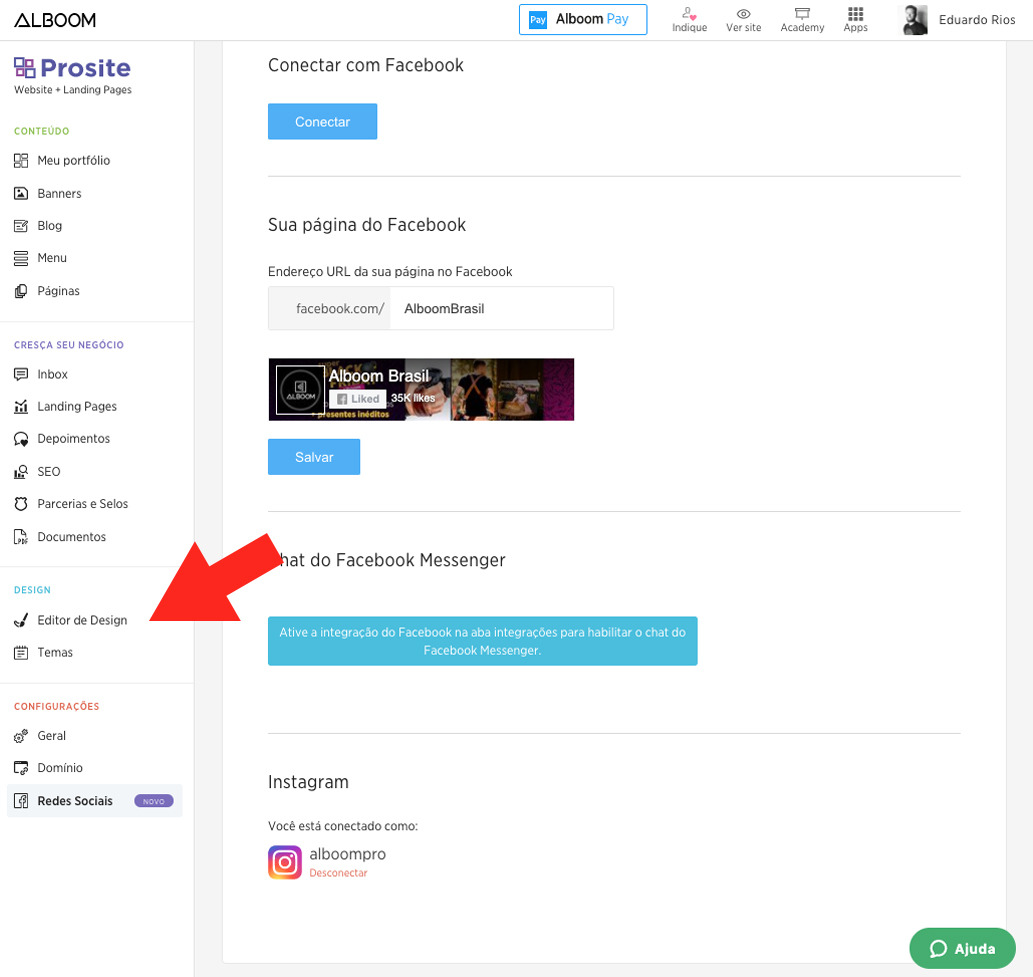Click the SEO sidebar icon
This screenshot has height=977, width=1033.
(x=21, y=471)
